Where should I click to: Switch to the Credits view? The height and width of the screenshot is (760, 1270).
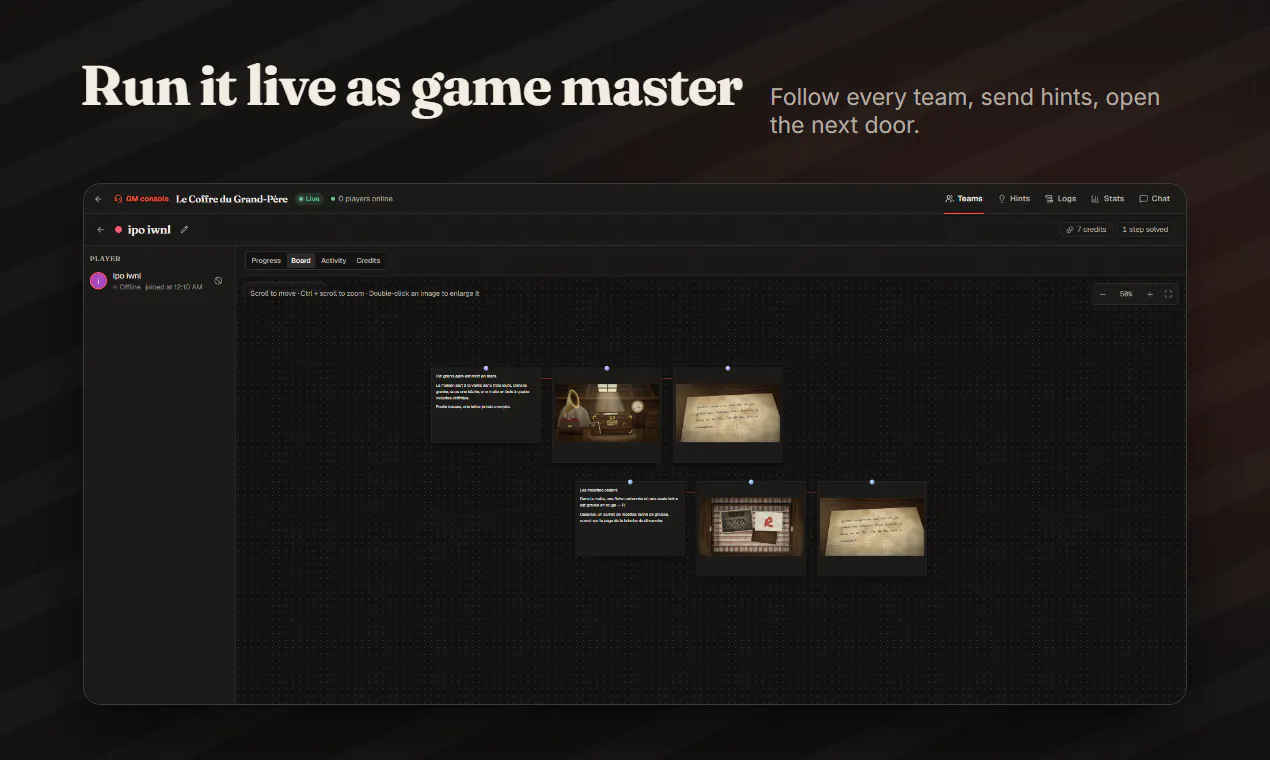click(369, 261)
